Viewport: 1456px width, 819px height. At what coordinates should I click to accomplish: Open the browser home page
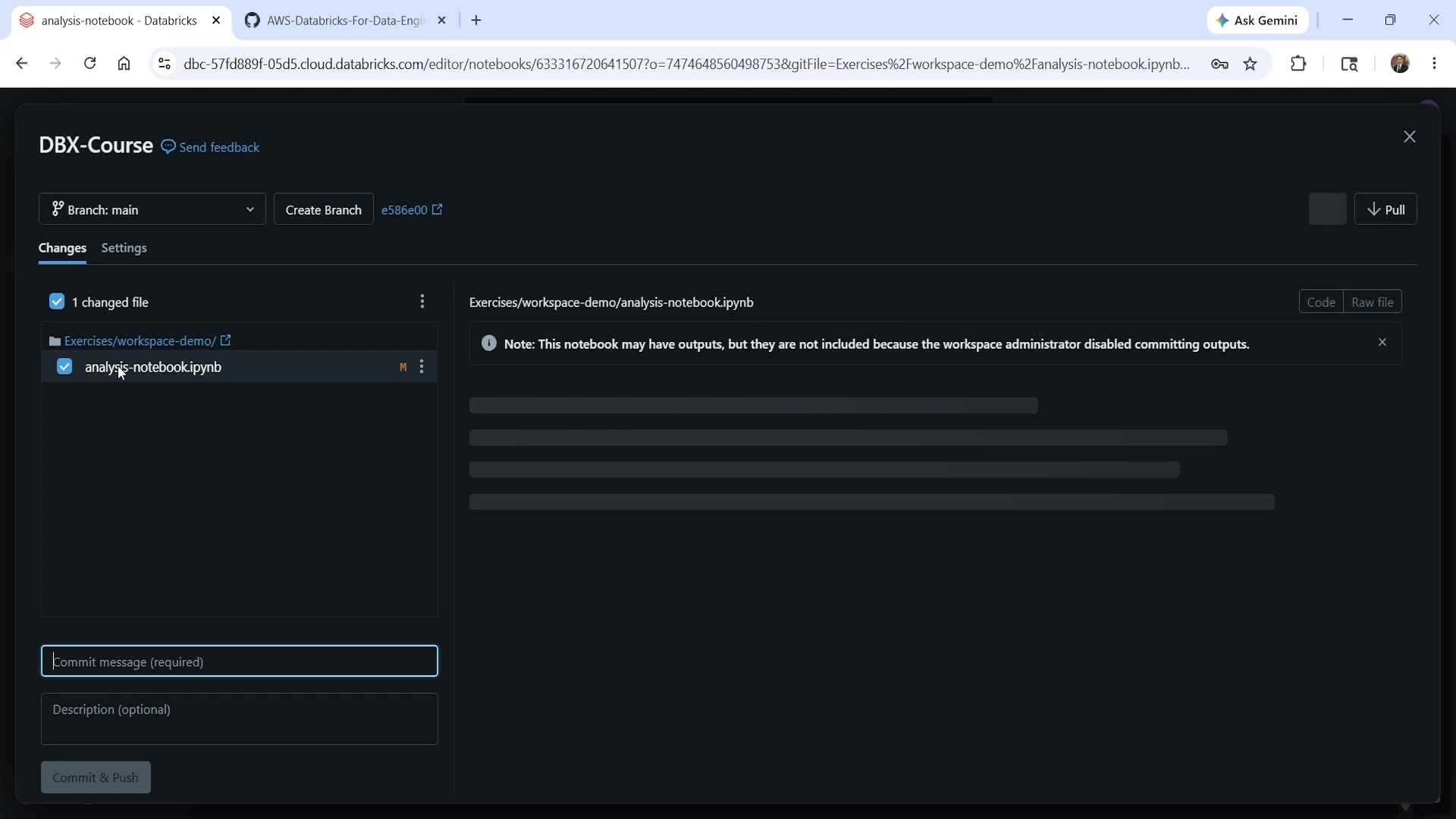(124, 64)
